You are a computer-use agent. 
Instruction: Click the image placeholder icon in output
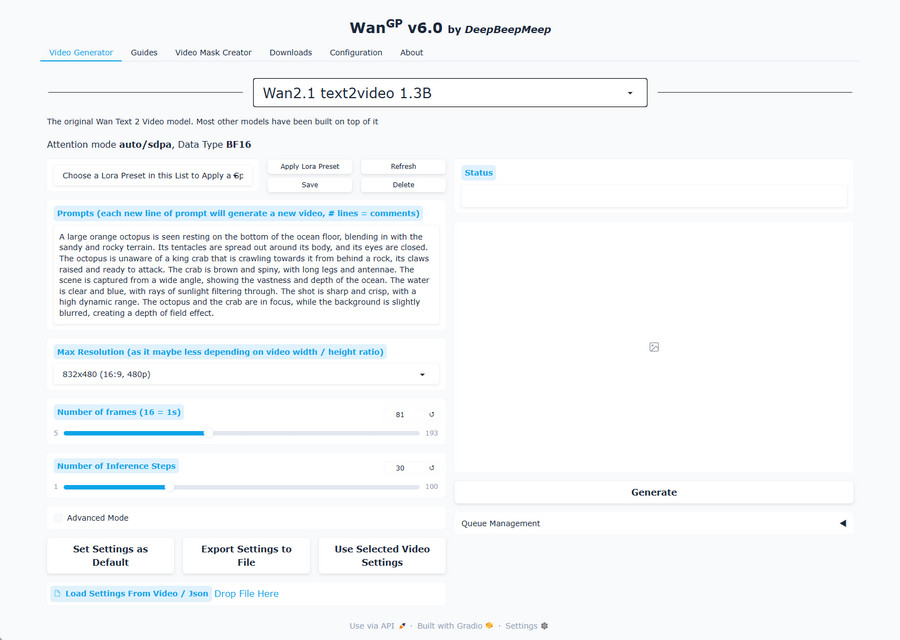click(654, 347)
